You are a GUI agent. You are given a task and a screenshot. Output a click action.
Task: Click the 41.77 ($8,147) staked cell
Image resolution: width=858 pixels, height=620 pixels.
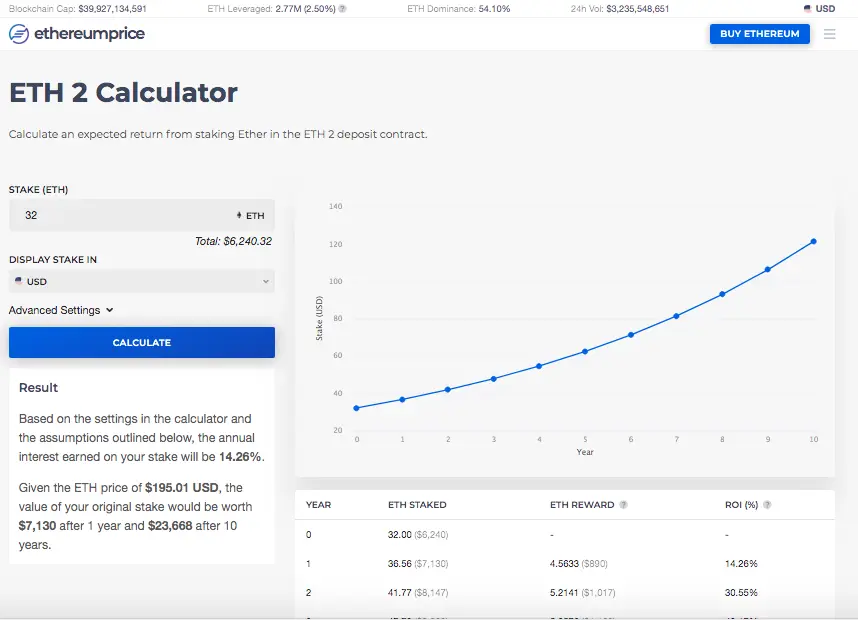[418, 593]
